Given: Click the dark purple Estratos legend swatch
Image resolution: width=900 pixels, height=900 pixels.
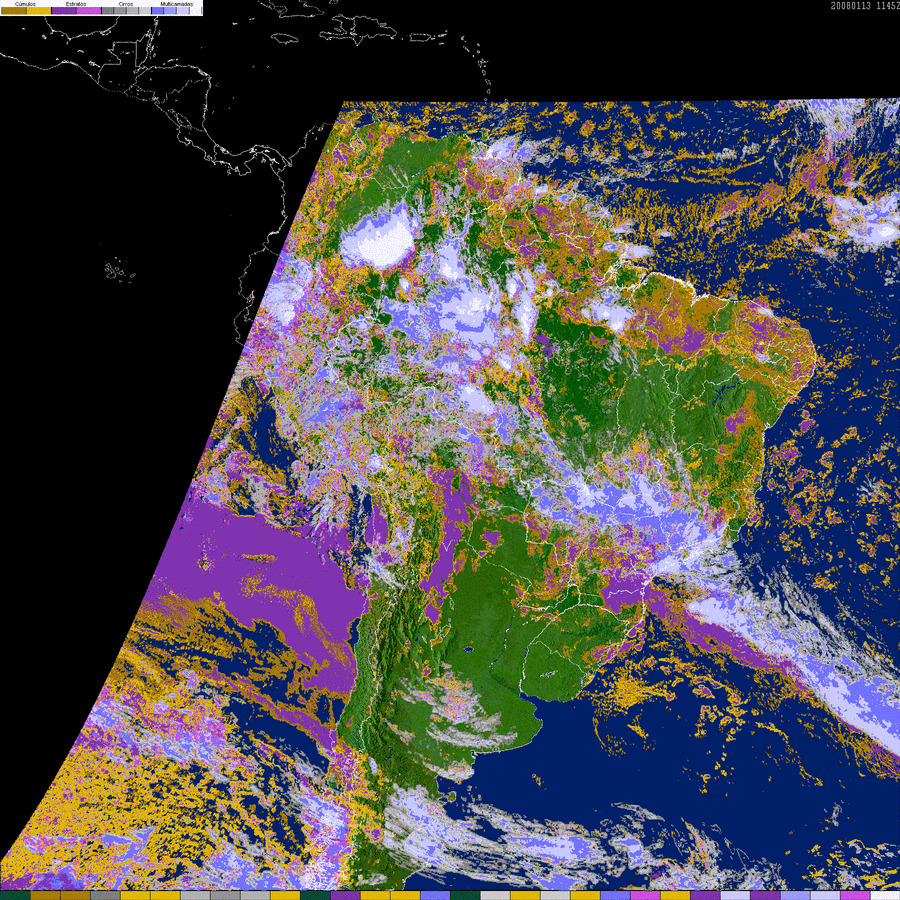Looking at the screenshot, I should (64, 10).
